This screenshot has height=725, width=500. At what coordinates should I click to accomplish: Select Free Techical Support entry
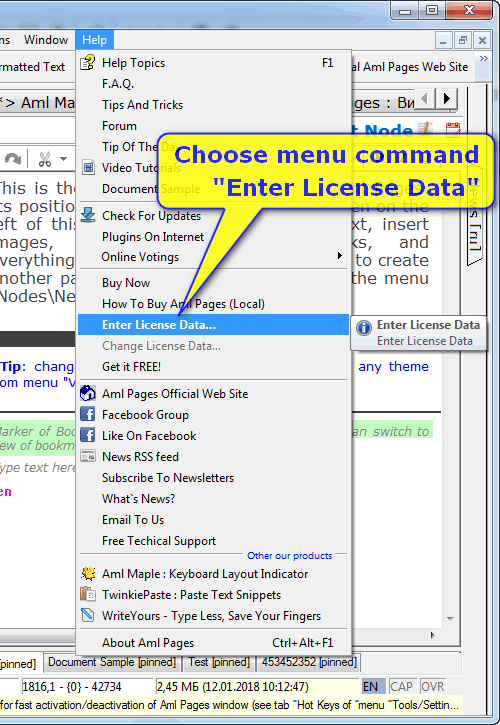(x=213, y=541)
